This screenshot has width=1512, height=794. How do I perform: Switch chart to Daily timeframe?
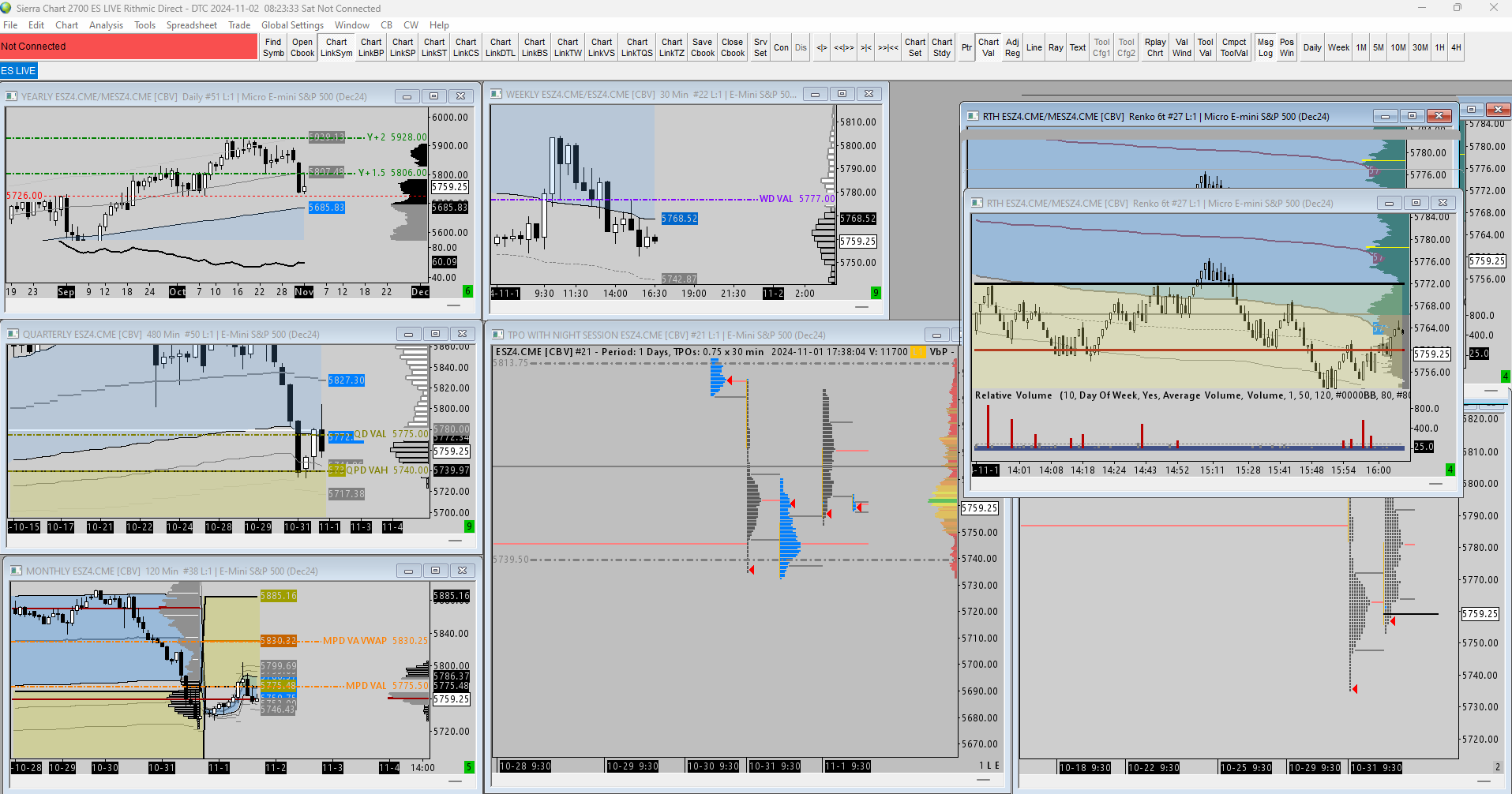coord(1312,47)
